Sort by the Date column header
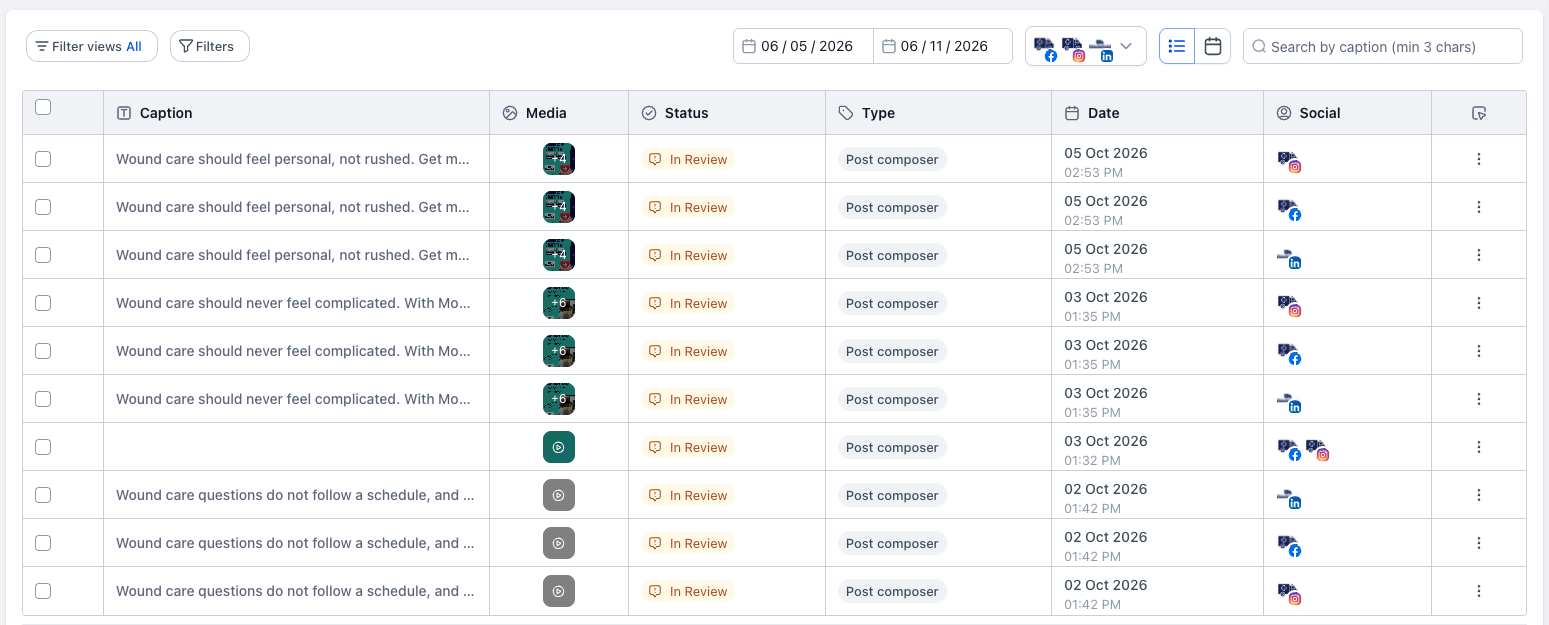This screenshot has height=625, width=1549. [x=1157, y=113]
